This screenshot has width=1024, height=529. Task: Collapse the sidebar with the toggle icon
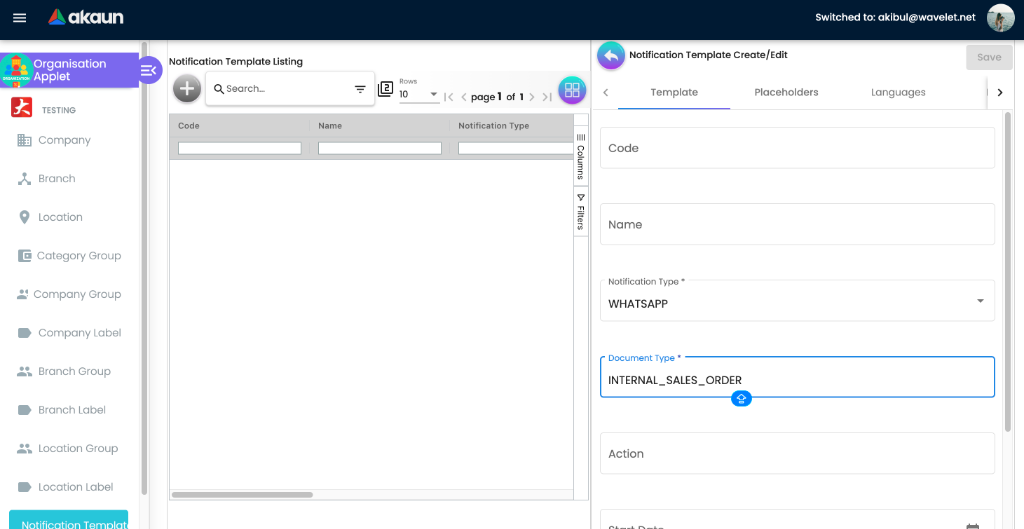[x=150, y=70]
